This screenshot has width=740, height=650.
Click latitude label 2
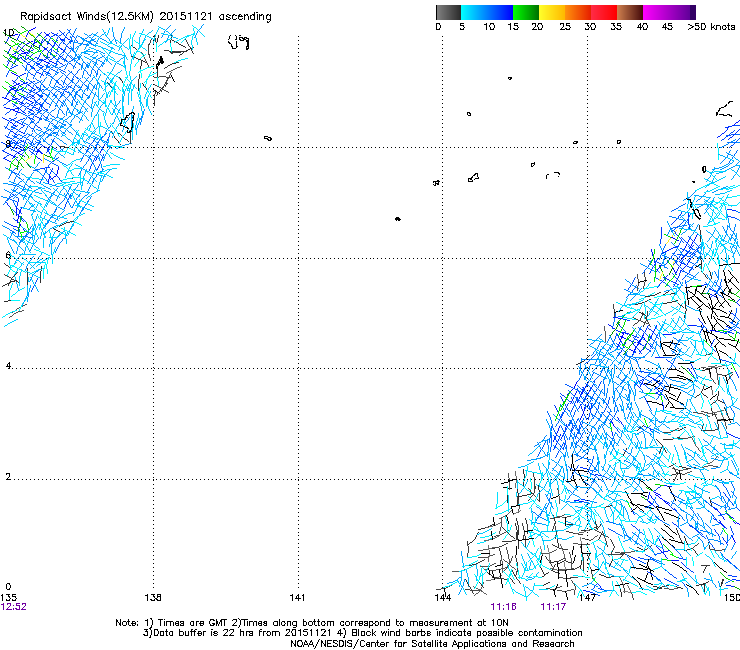8,477
